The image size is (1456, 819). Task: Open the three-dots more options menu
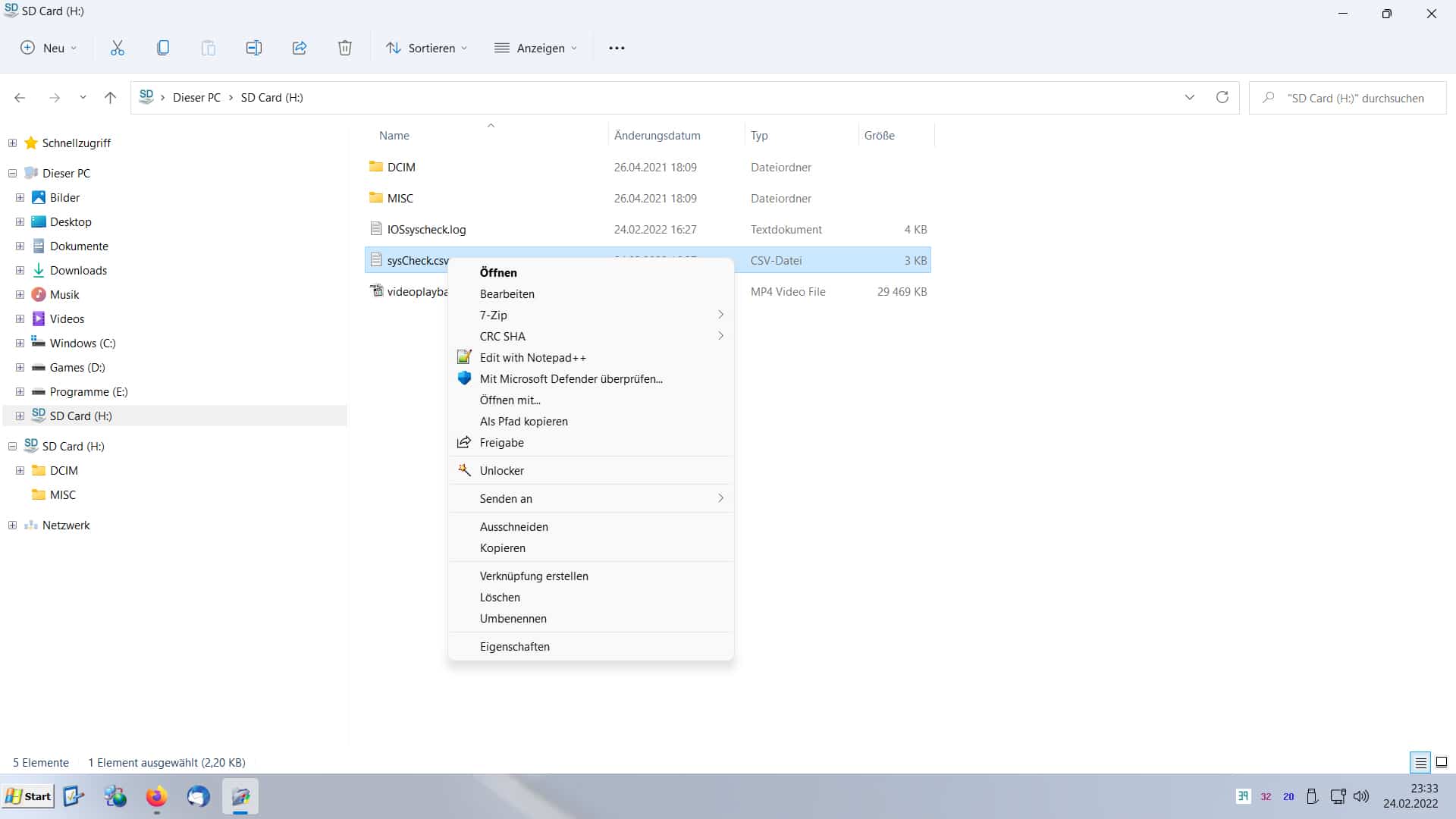[617, 48]
